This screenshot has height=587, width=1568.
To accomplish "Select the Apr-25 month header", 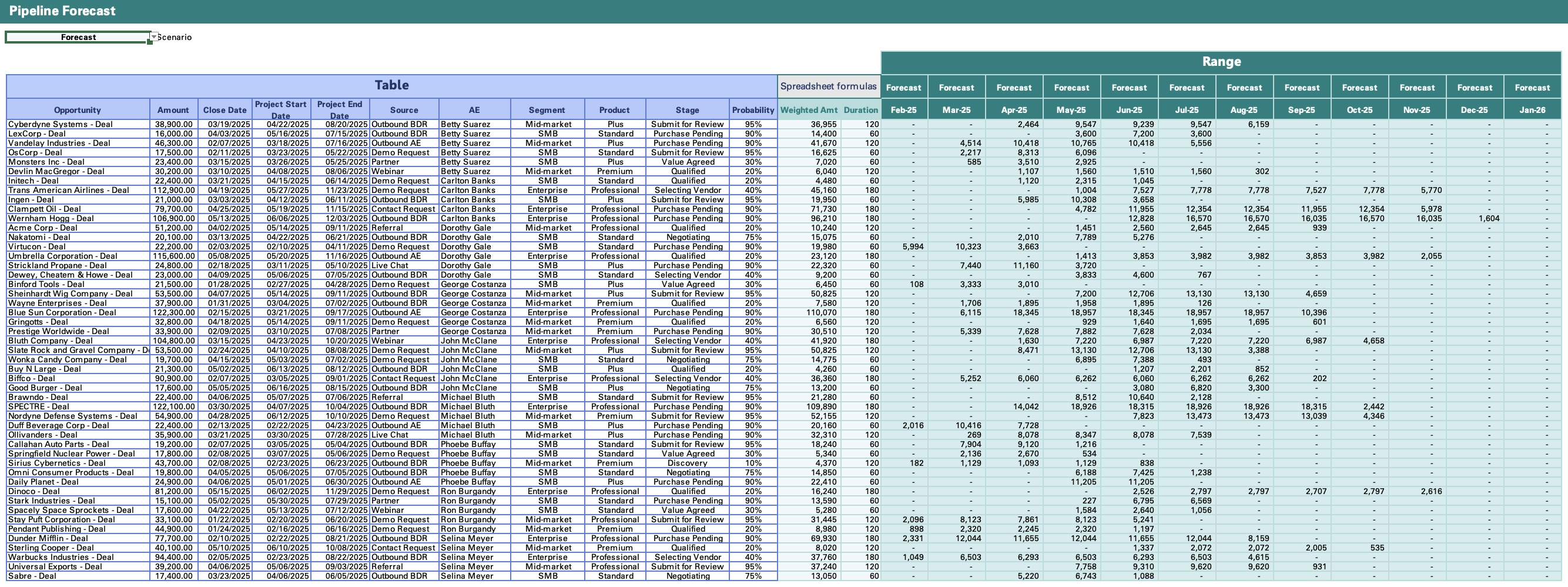I will tap(1014, 109).
